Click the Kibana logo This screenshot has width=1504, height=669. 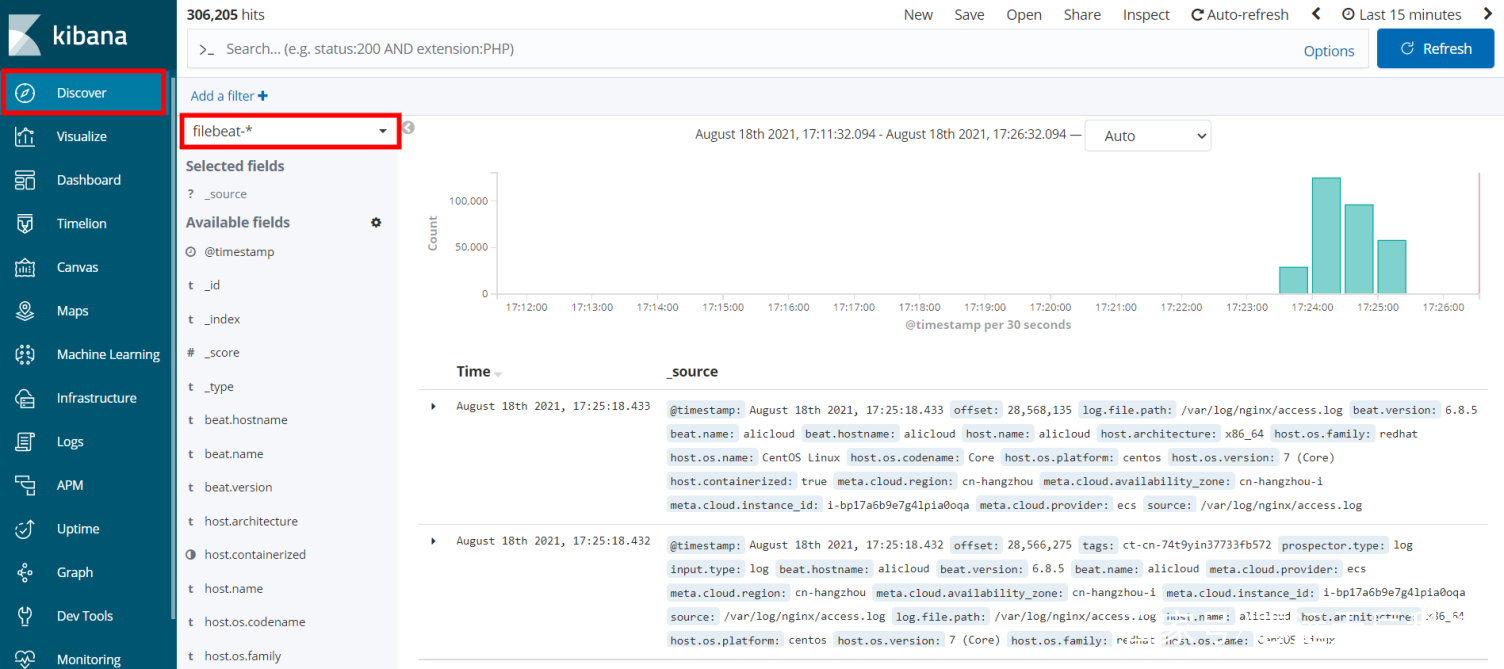click(x=69, y=34)
